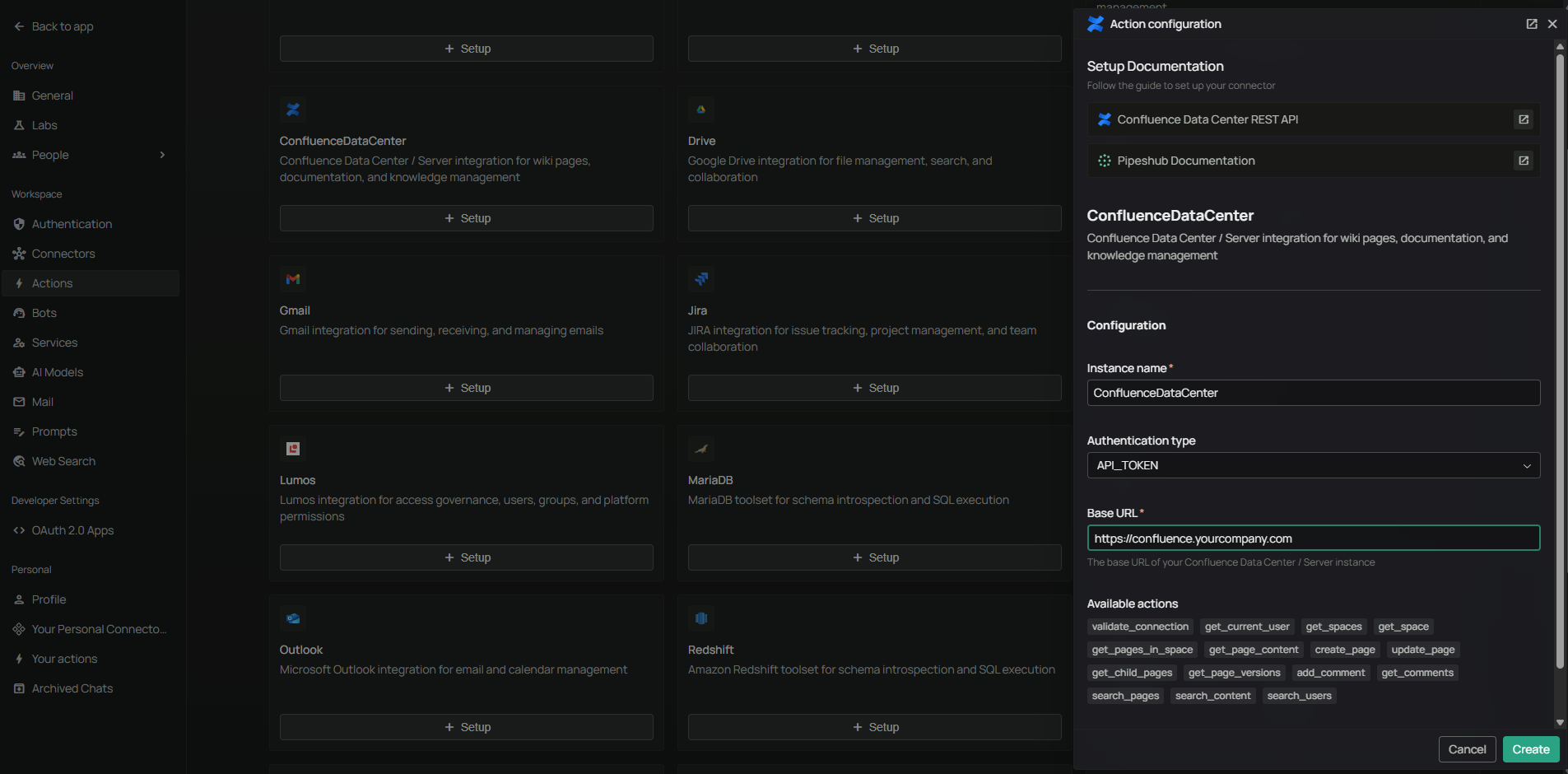Click Setup under Lumos card
Screen dimensions: 1568x774
coord(467,557)
